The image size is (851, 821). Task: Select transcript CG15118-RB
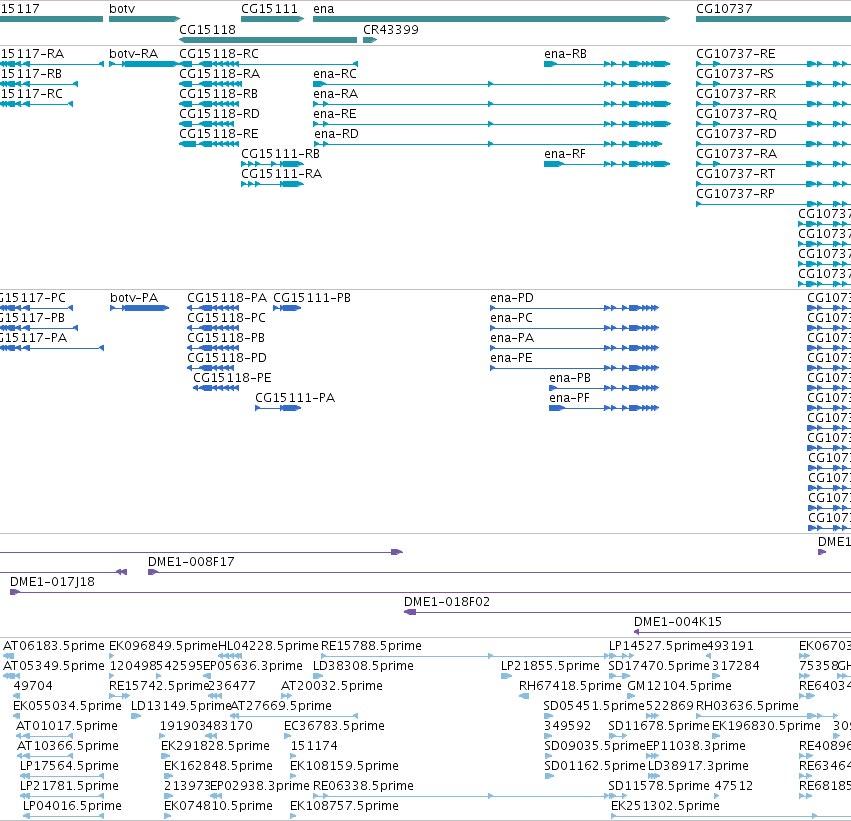pos(218,94)
